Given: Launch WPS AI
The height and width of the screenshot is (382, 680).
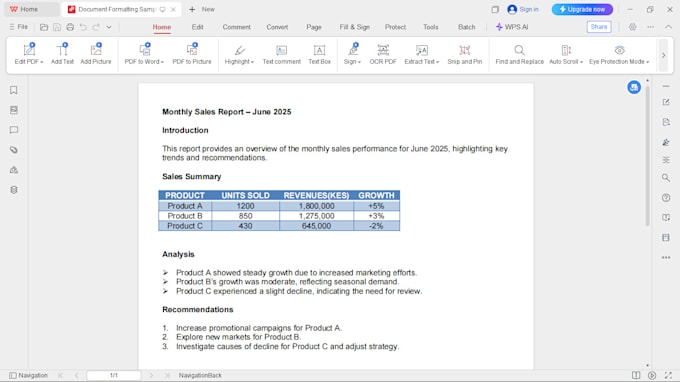Looking at the screenshot, I should click(512, 27).
